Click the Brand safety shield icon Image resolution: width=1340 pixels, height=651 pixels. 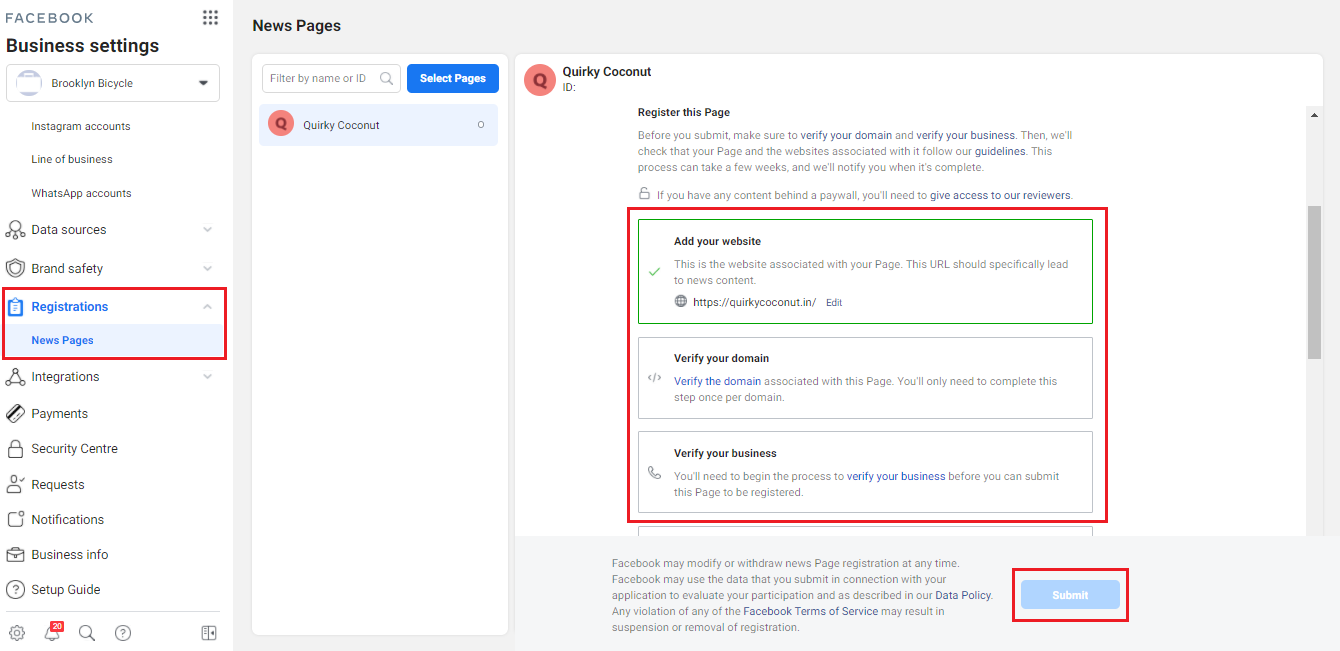click(15, 268)
